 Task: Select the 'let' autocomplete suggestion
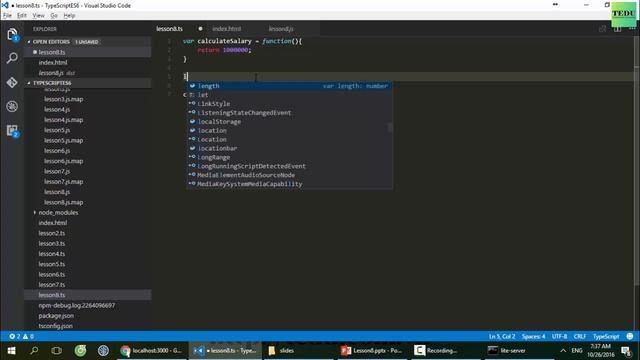pos(289,95)
